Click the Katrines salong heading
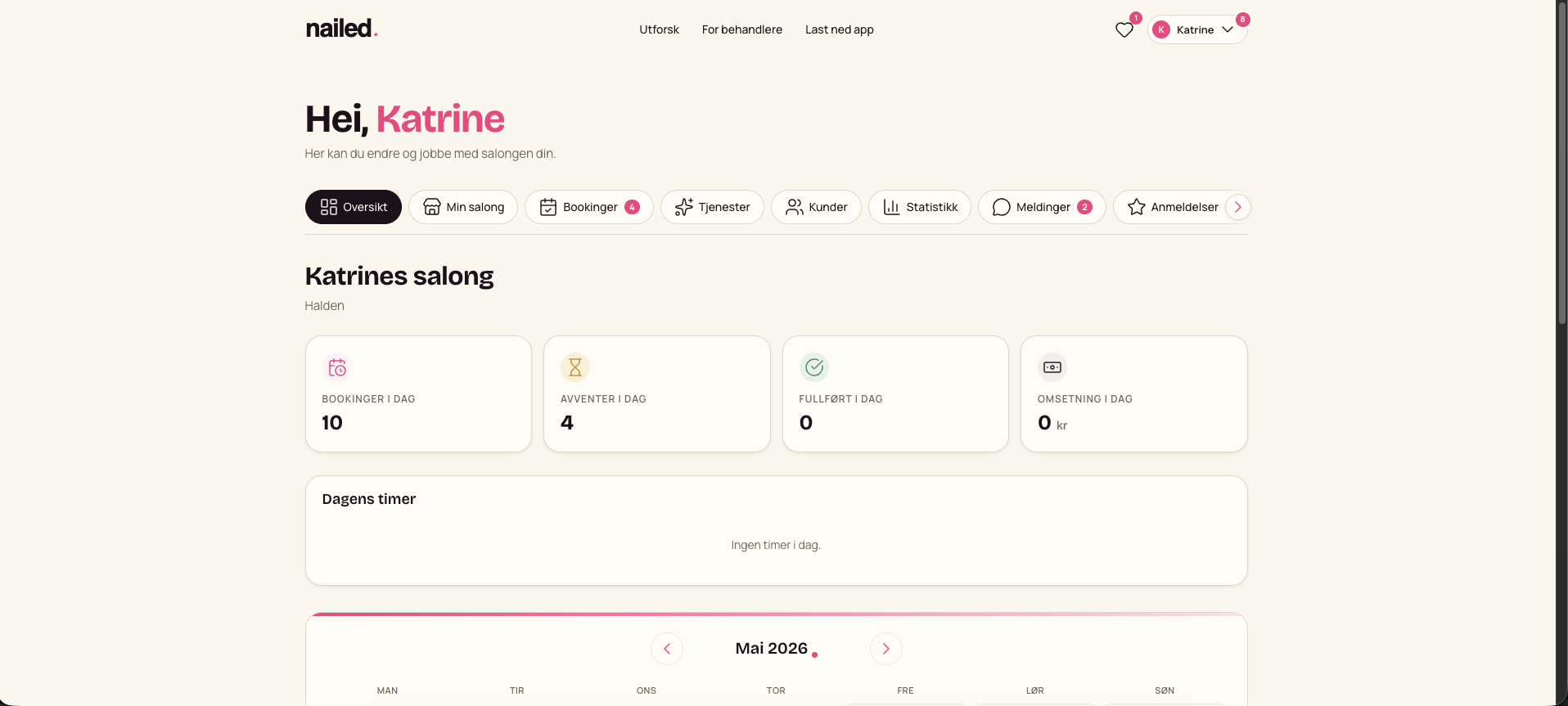The image size is (1568, 706). [399, 277]
